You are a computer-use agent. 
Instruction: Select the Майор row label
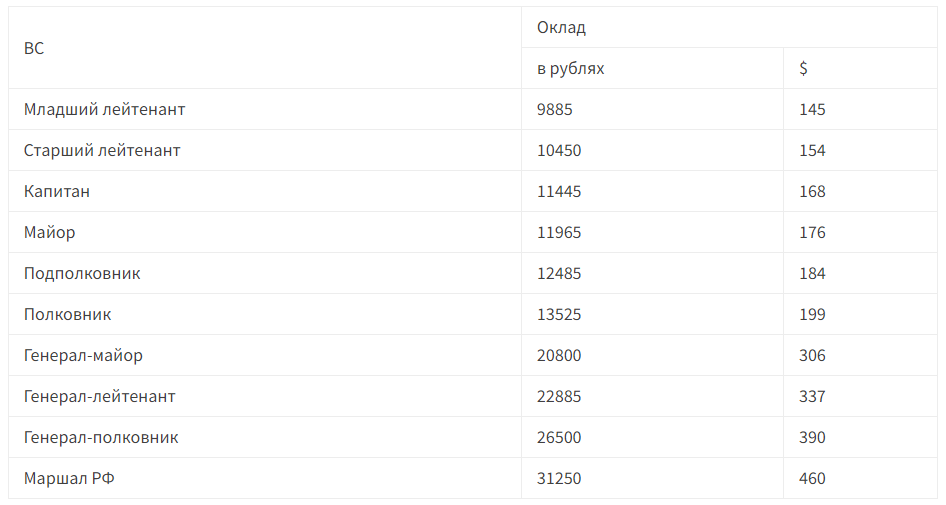50,233
